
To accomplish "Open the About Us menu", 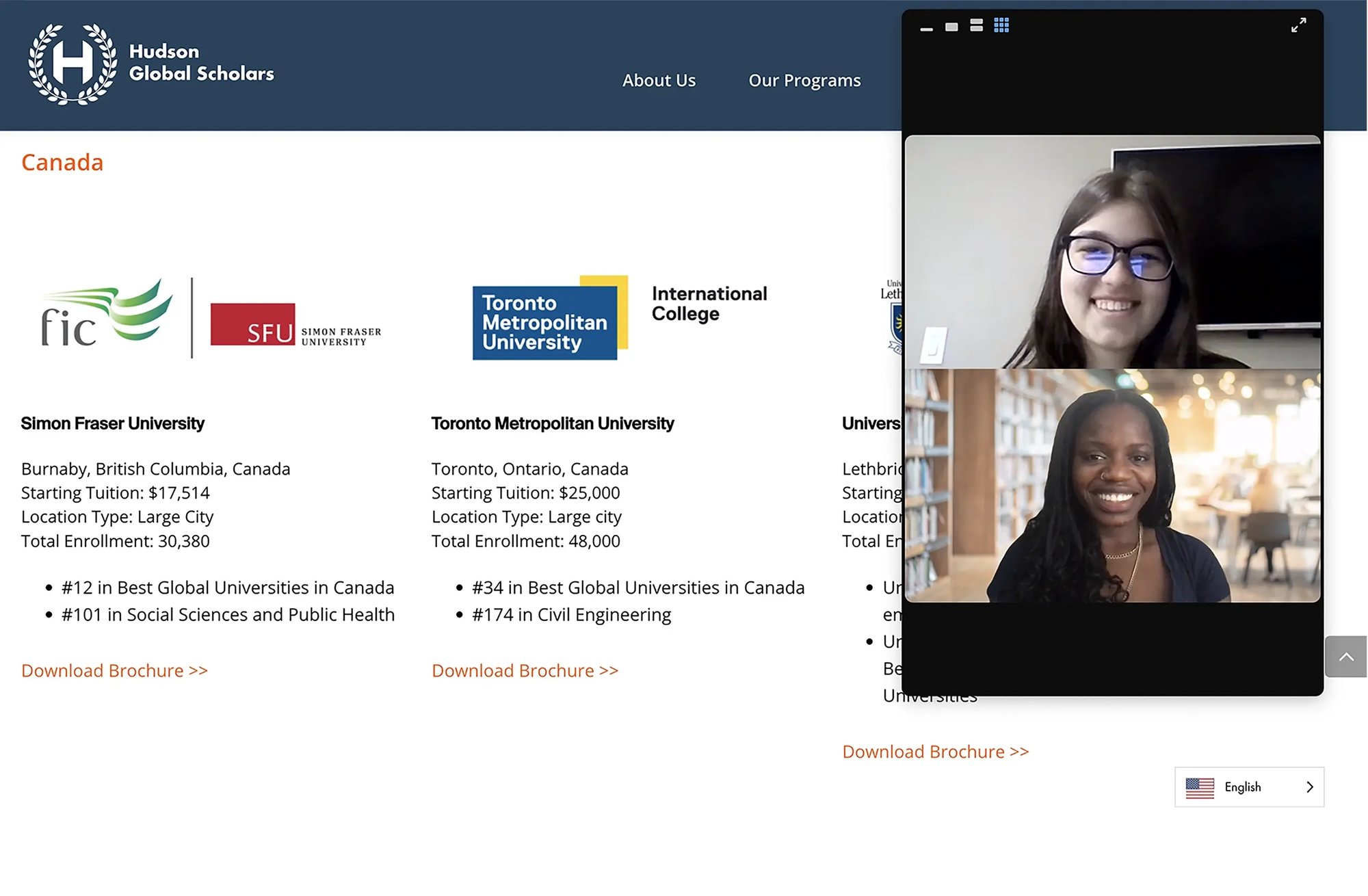I will 659,80.
